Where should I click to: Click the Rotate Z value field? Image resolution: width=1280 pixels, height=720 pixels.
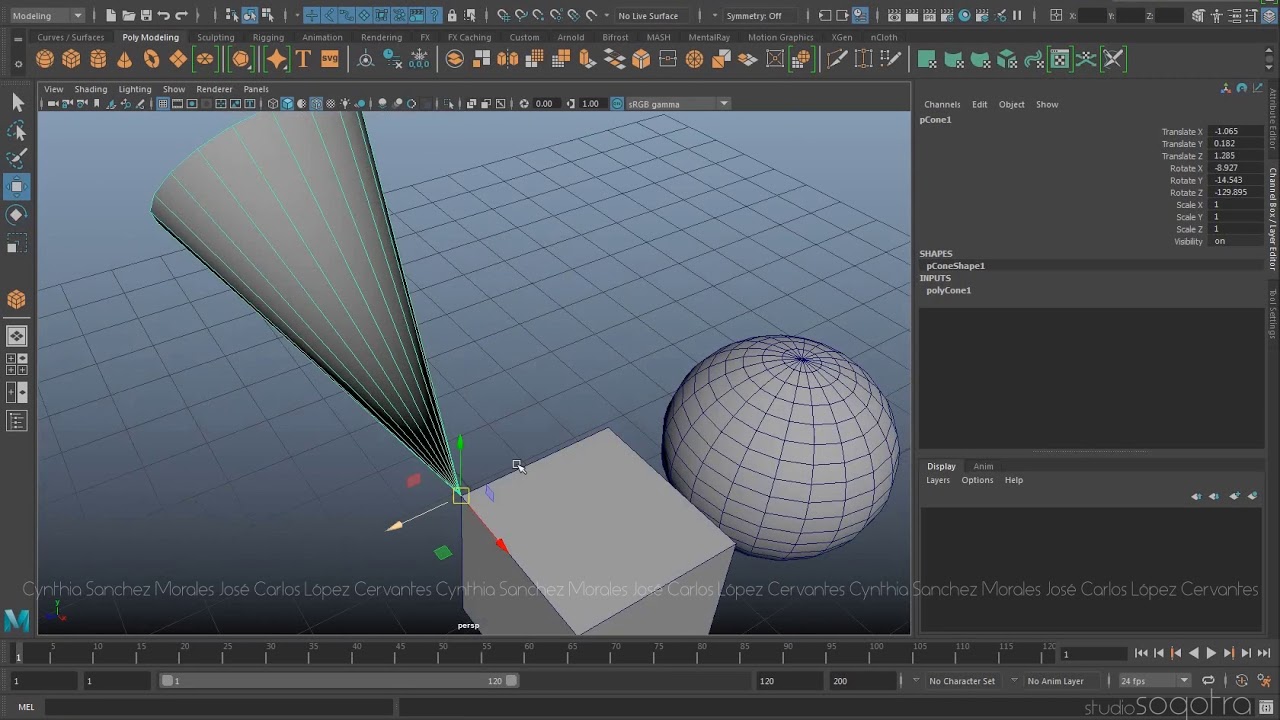1236,193
